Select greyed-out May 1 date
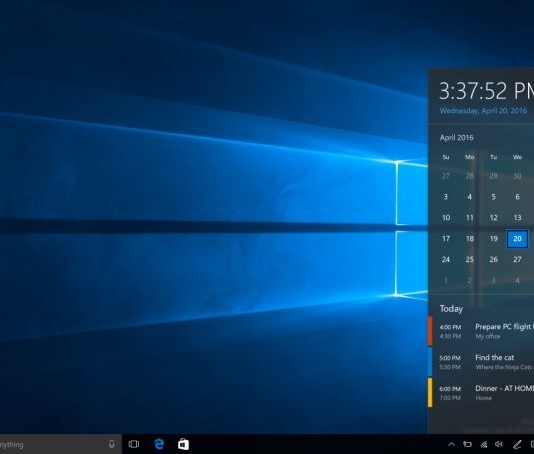The height and width of the screenshot is (454, 534). pos(446,281)
